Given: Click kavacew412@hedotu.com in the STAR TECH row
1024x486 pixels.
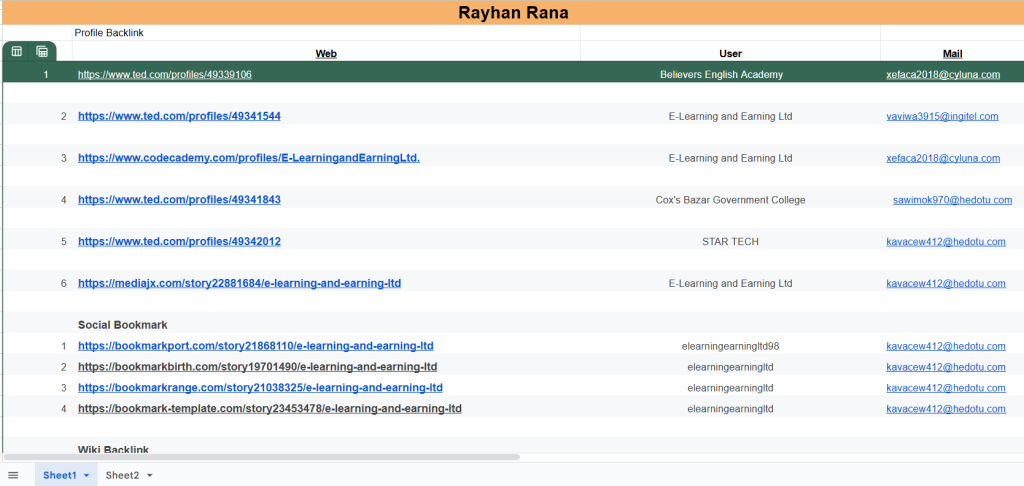Looking at the screenshot, I should click(x=946, y=242).
